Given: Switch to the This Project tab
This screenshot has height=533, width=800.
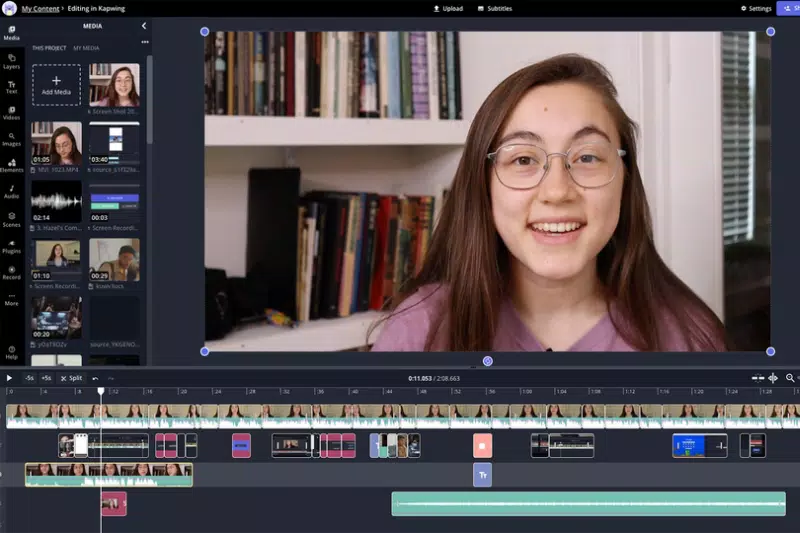Looking at the screenshot, I should point(48,48).
